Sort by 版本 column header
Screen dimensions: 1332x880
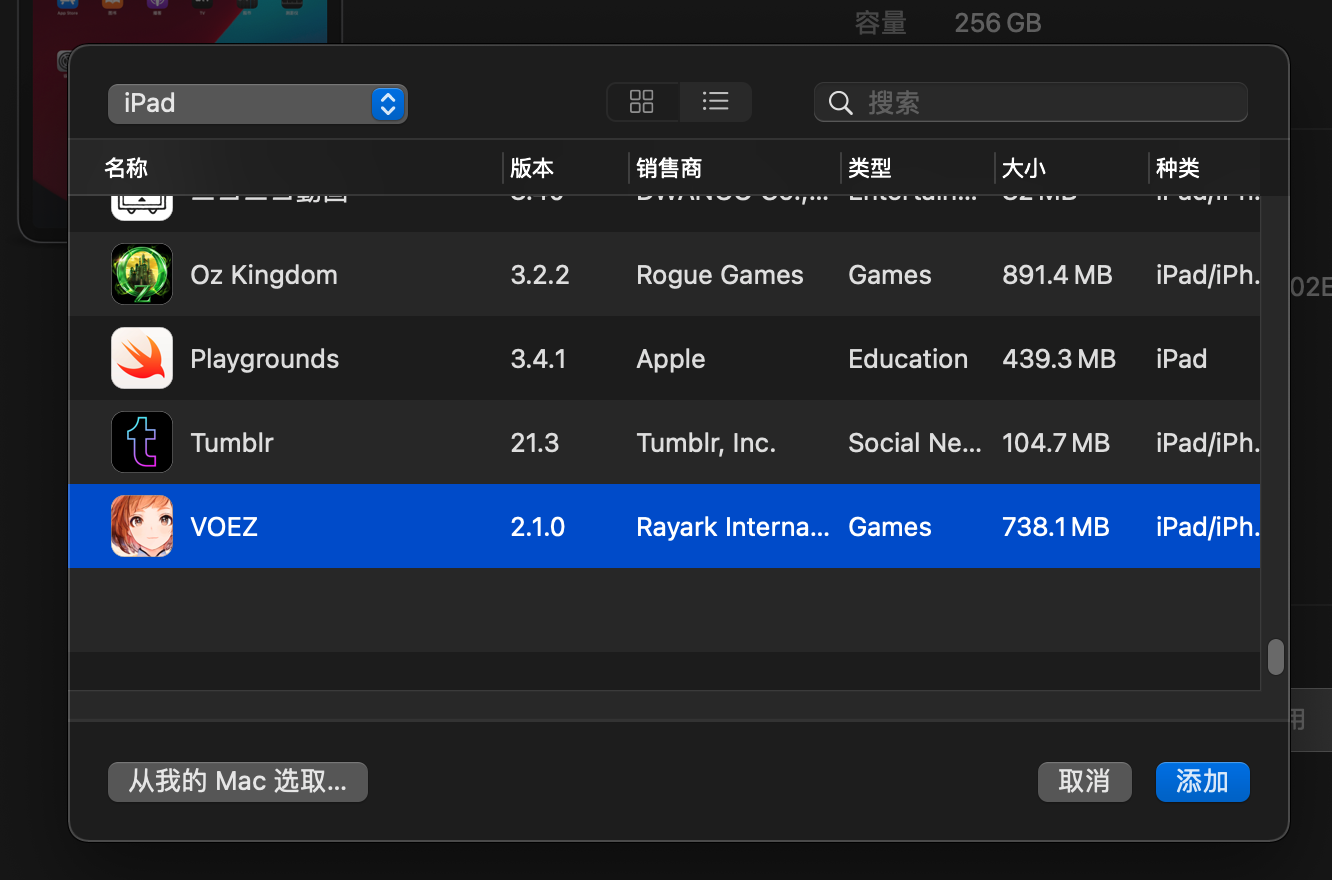coord(532,168)
